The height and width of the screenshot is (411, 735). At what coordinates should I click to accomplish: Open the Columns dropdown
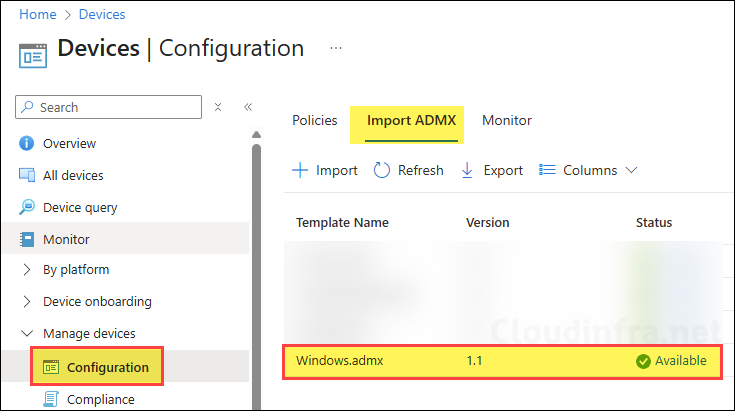(588, 171)
